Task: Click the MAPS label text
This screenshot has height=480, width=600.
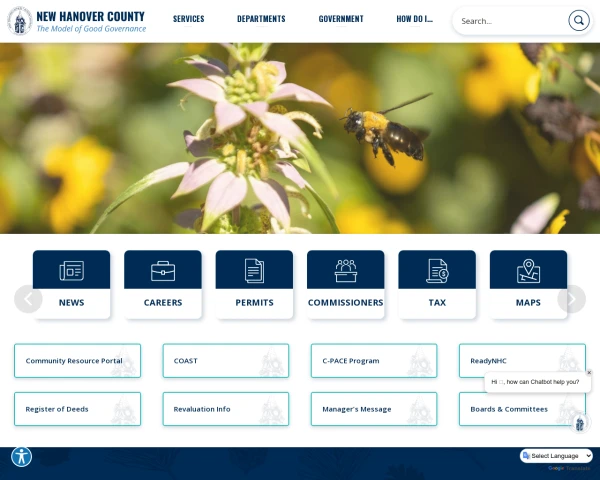Action: 528,302
